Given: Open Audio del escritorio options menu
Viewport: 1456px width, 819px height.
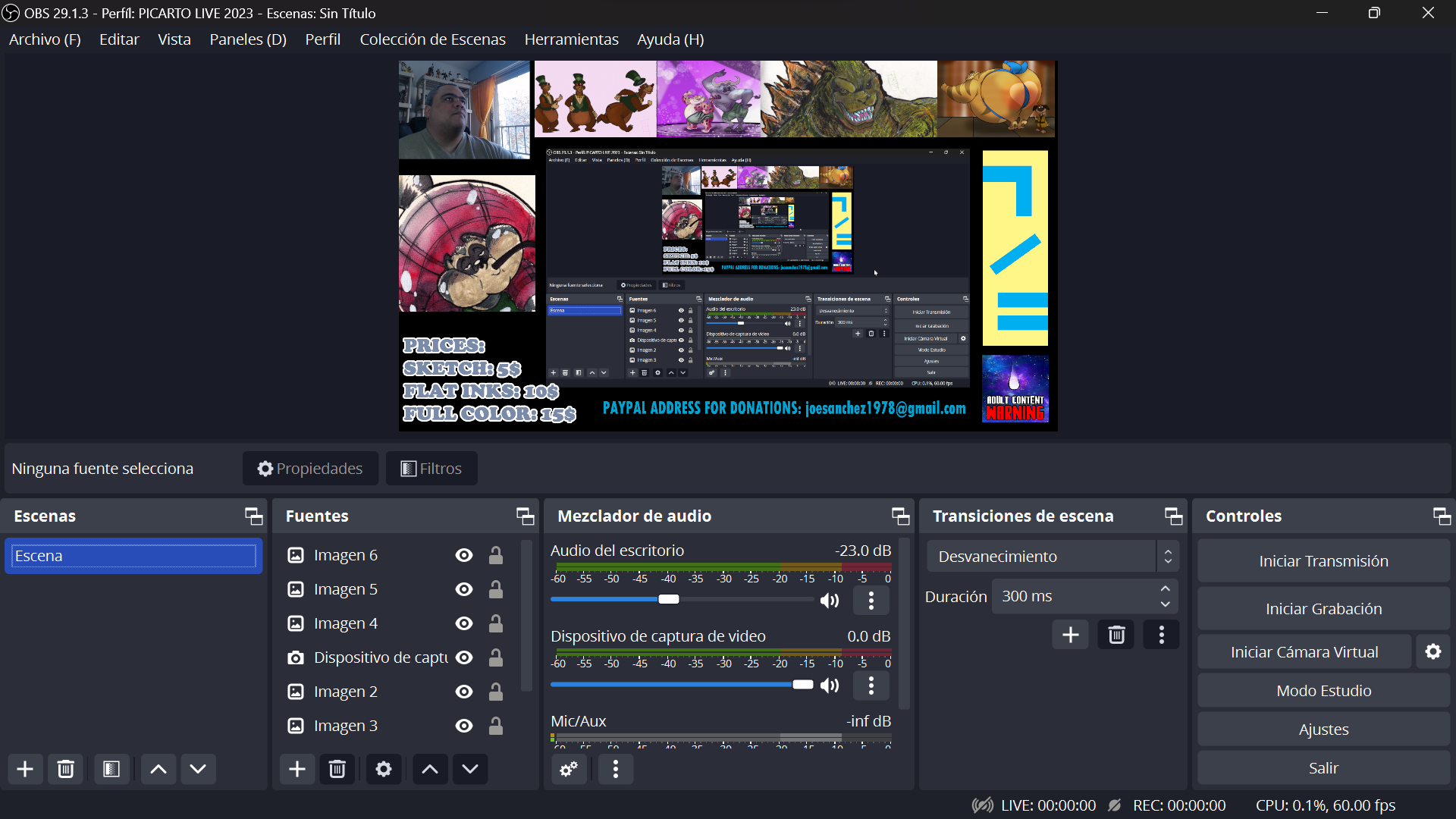Looking at the screenshot, I should coord(871,601).
